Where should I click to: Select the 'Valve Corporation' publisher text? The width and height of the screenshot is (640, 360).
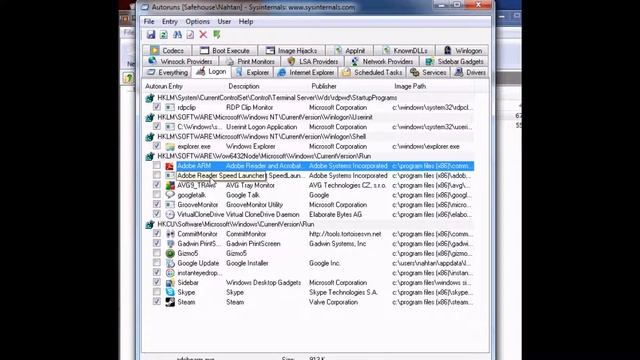pos(333,302)
